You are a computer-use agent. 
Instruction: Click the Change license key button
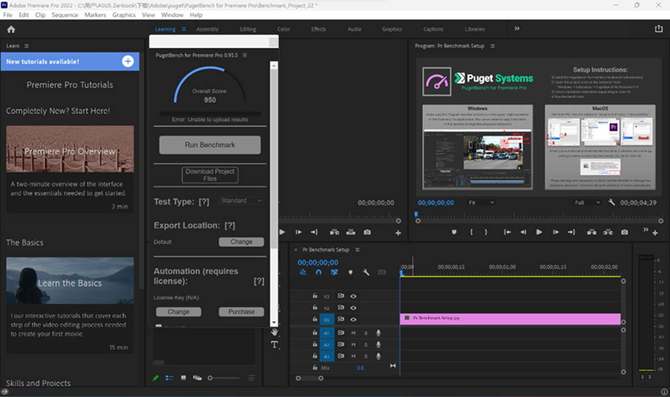pyautogui.click(x=179, y=312)
